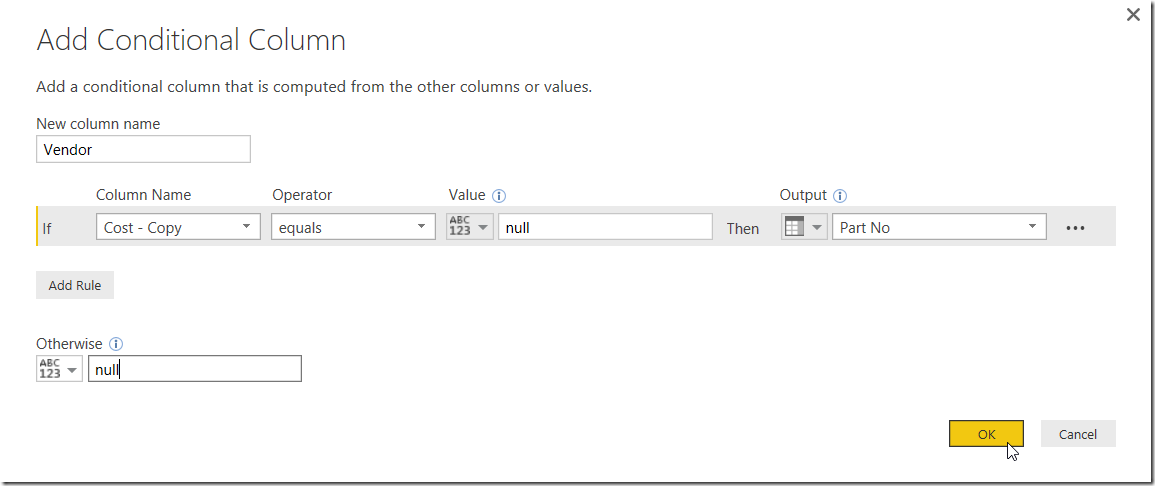This screenshot has width=1155, height=486.
Task: Expand the Part No output dropdown
Action: pyautogui.click(x=939, y=228)
